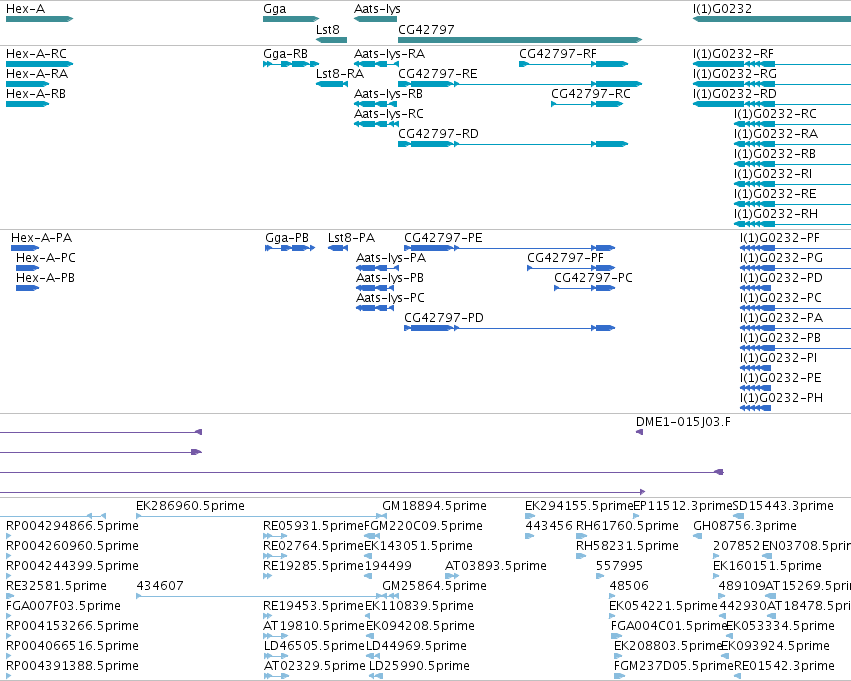This screenshot has width=851, height=681.
Task: Select transcript l(1)G0232-RD
Action: pos(772,104)
